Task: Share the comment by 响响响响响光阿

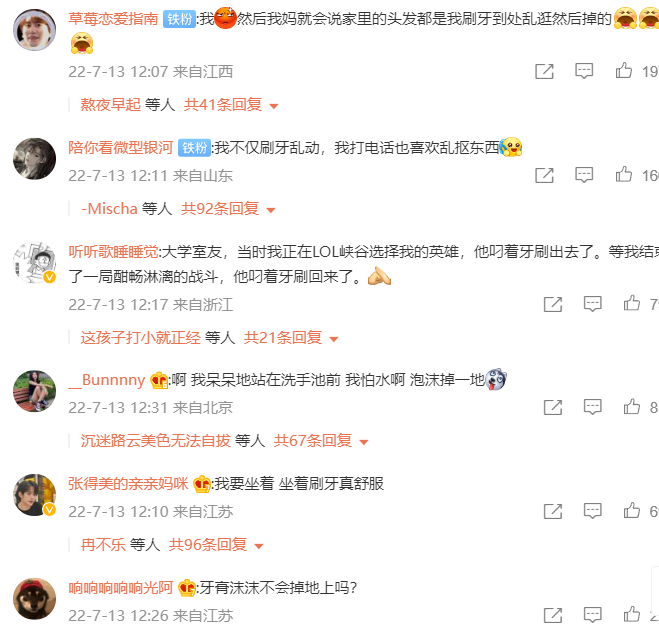Action: [553, 615]
